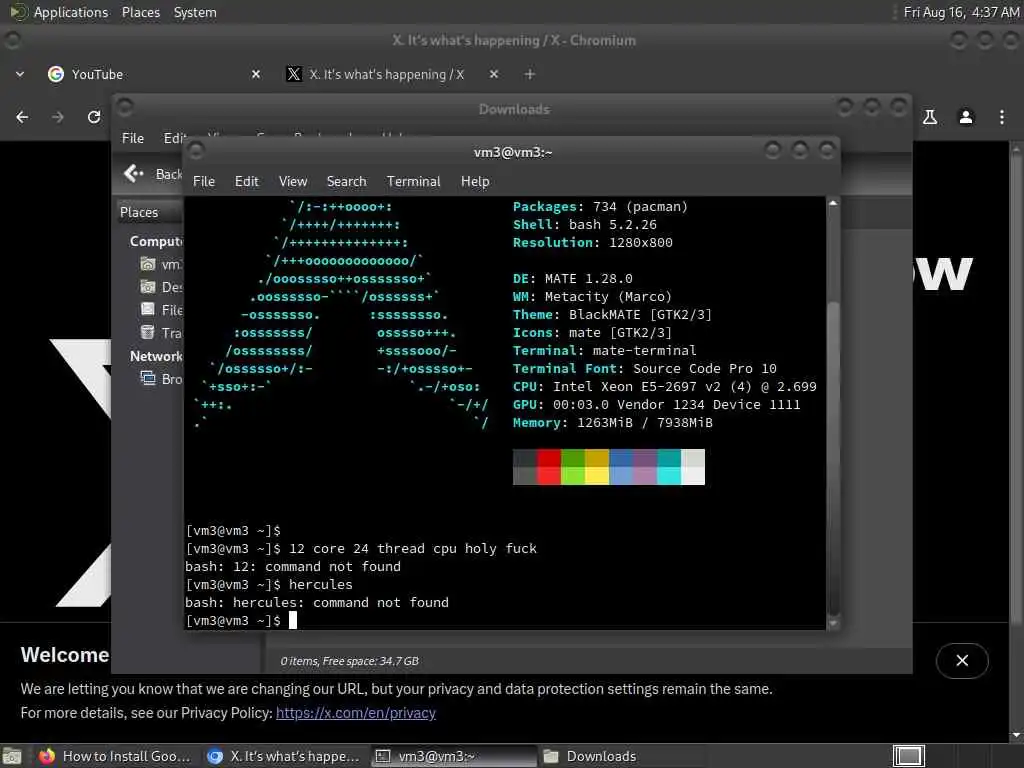Viewport: 1024px width, 768px height.
Task: Open the Terminal menu in terminal
Action: coord(413,182)
